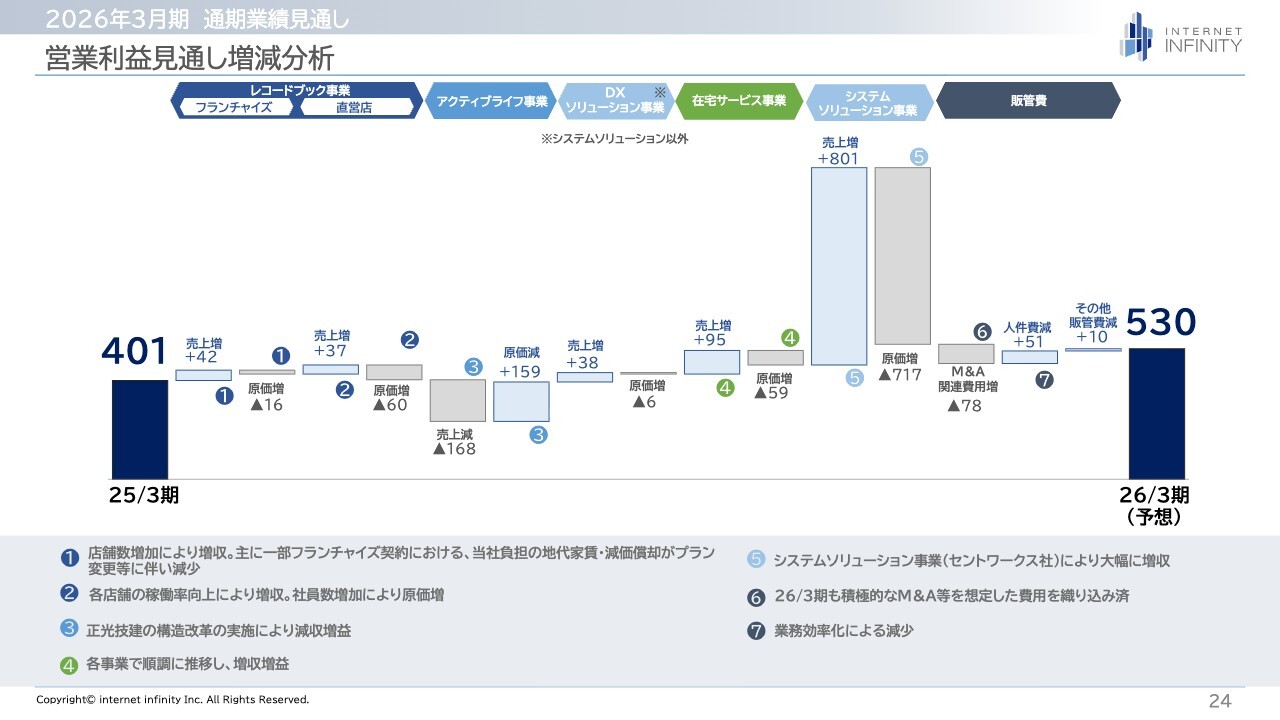Click legend circle 1 beside 店舗数増加 note
Viewport: 1280px width, 720px height.
[69, 558]
